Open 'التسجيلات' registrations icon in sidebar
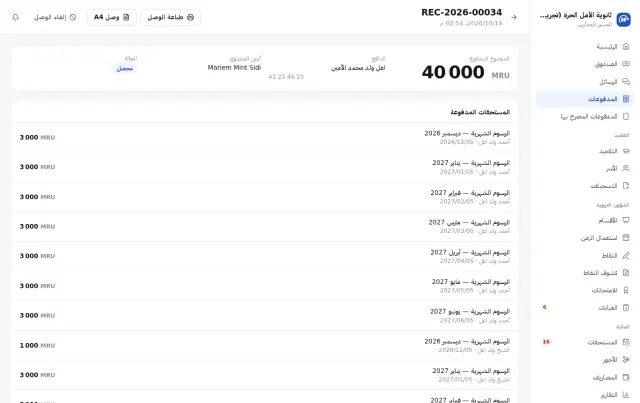640x403 pixels. click(626, 186)
